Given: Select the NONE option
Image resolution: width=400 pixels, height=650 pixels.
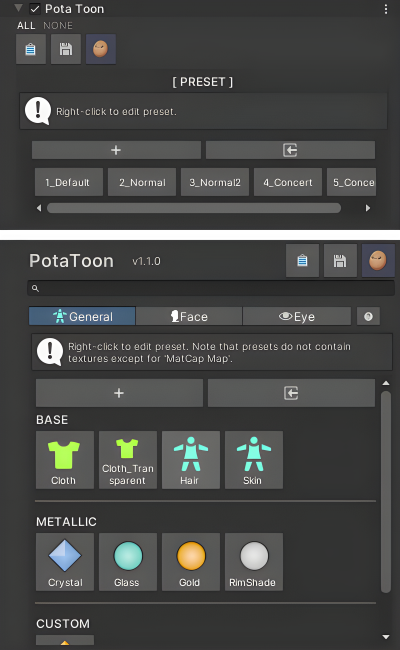Looking at the screenshot, I should pyautogui.click(x=58, y=26).
